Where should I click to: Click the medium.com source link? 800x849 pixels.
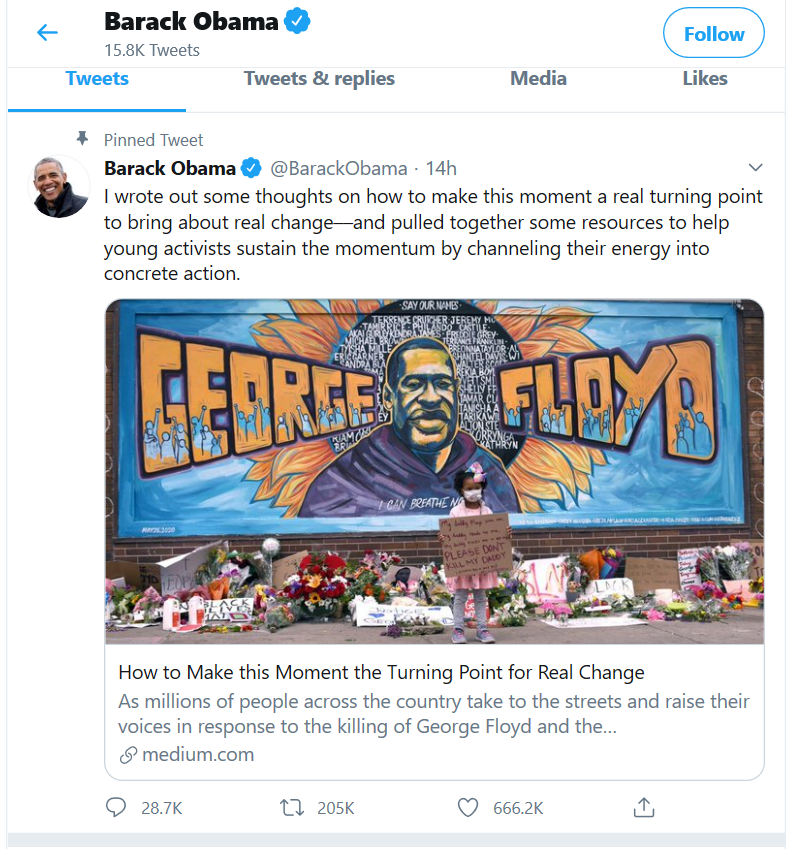(x=198, y=754)
